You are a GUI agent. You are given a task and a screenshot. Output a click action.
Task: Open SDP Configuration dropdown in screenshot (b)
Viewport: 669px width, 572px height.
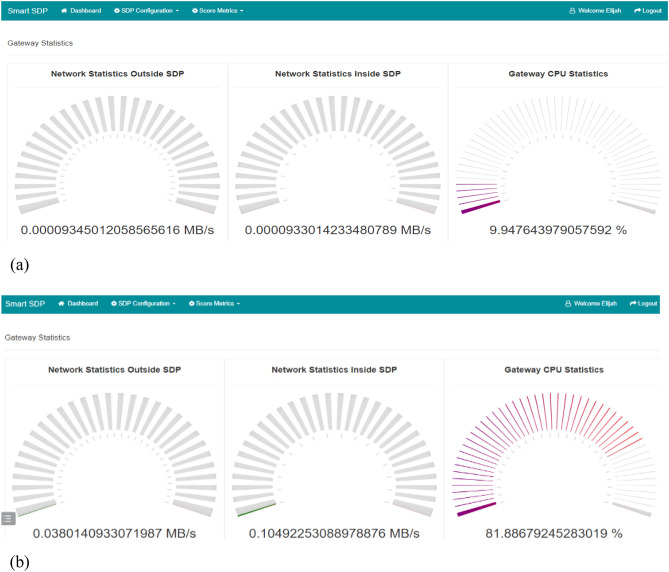click(145, 303)
